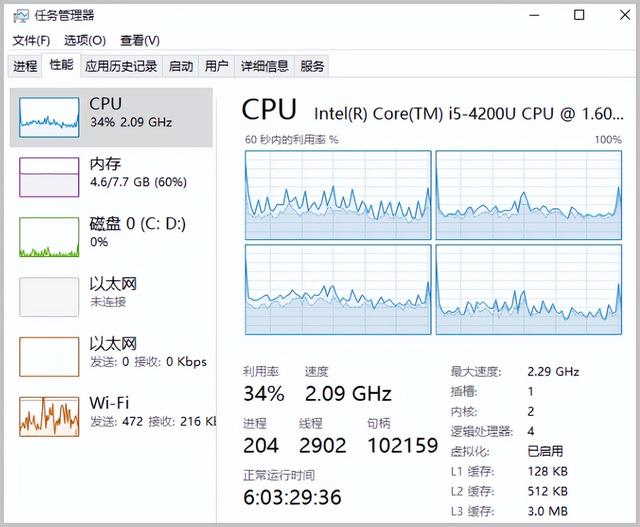Viewport: 640px width, 527px height.
Task: Switch to the 应用历史记录 tab
Action: [x=121, y=66]
